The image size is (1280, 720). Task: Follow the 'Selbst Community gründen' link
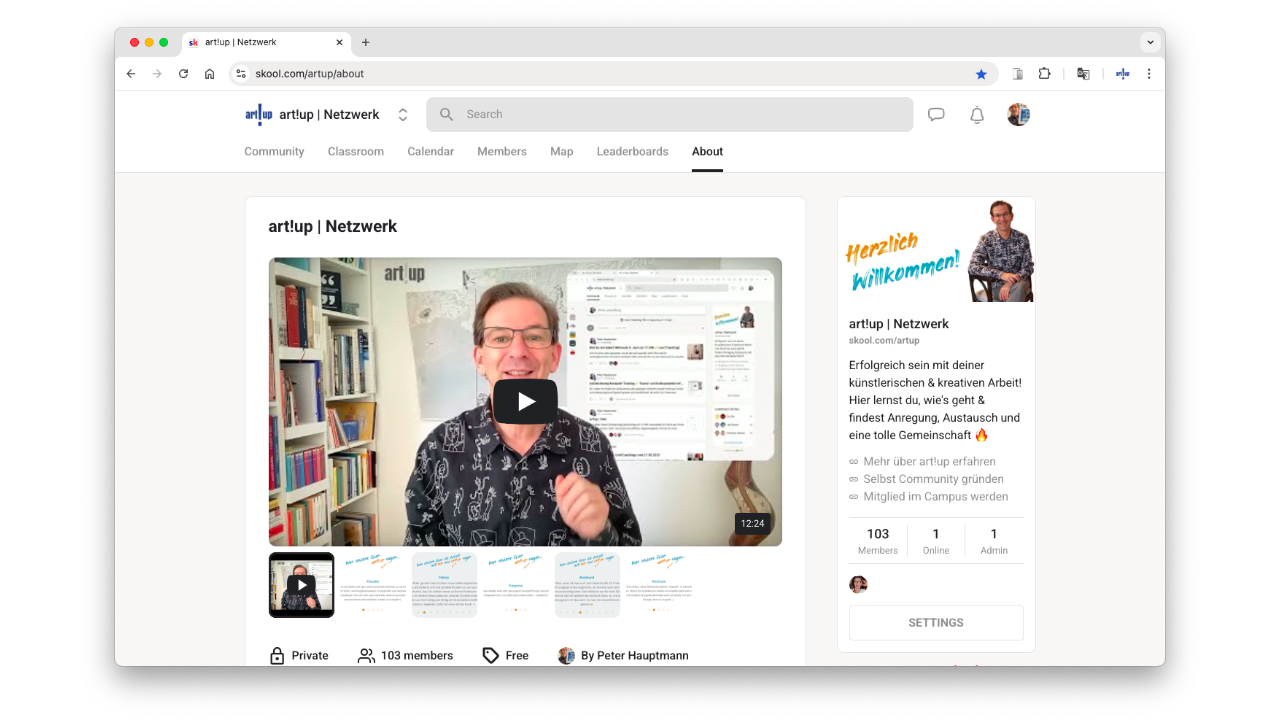click(933, 479)
